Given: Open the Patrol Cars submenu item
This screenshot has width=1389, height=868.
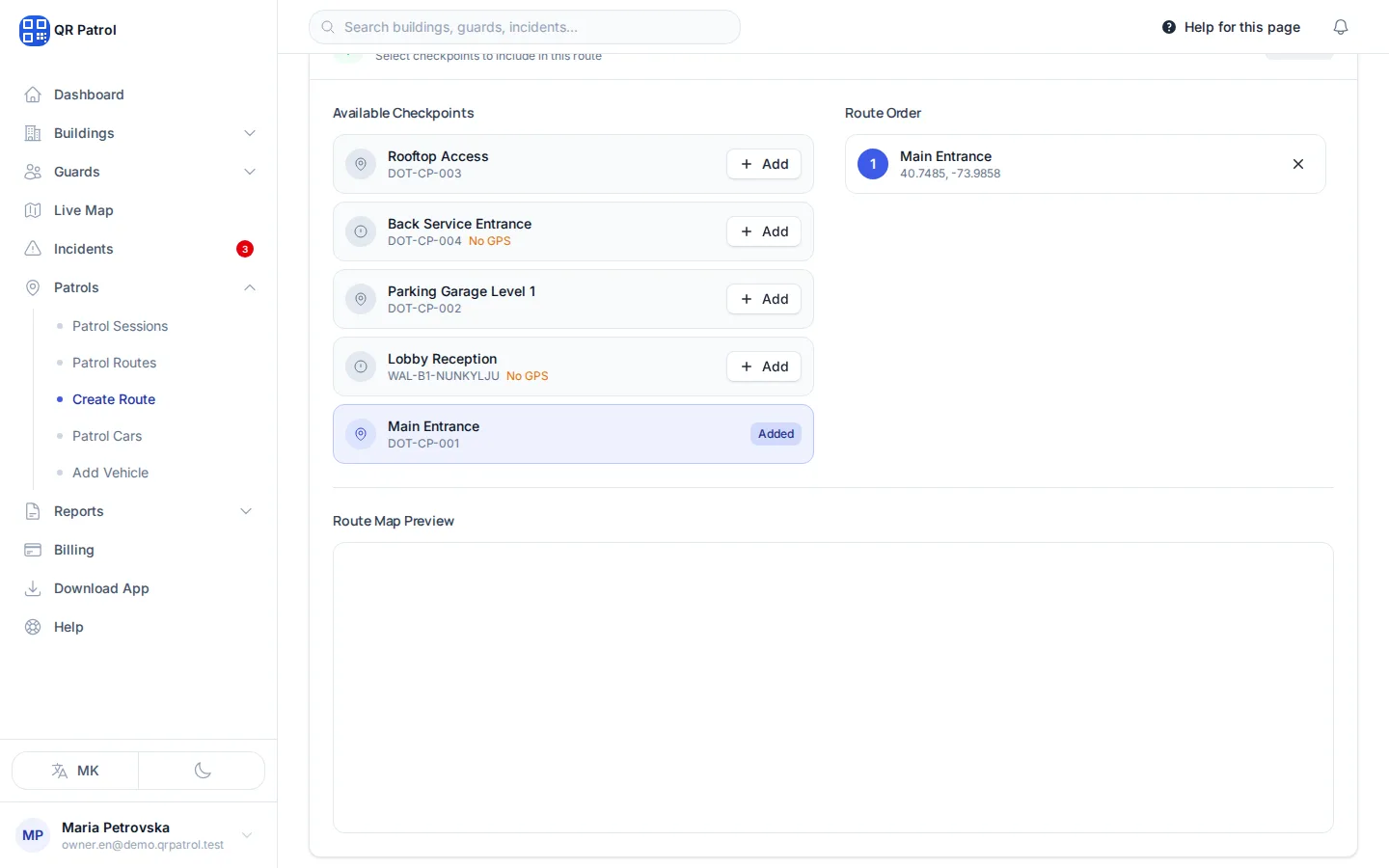Looking at the screenshot, I should pos(107,436).
